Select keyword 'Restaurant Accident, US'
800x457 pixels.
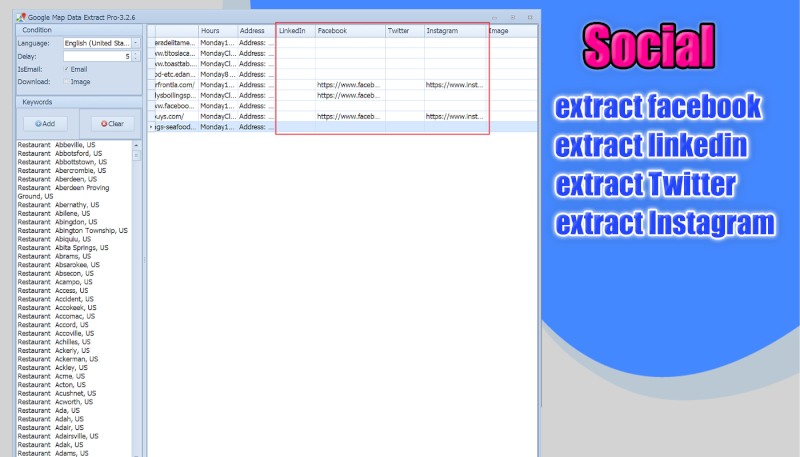[56, 299]
